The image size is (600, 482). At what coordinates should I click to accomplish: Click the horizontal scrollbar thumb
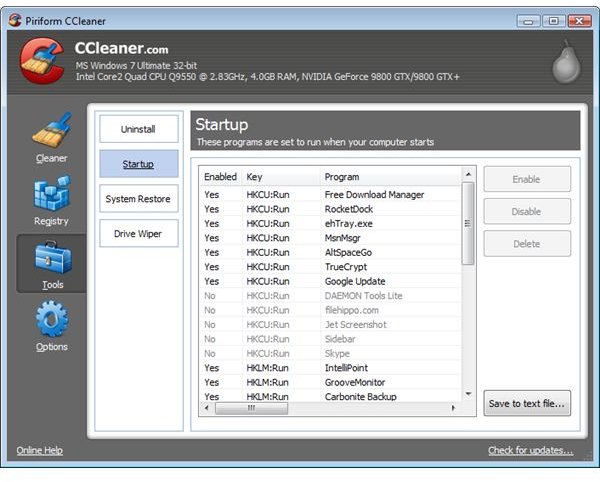click(251, 408)
